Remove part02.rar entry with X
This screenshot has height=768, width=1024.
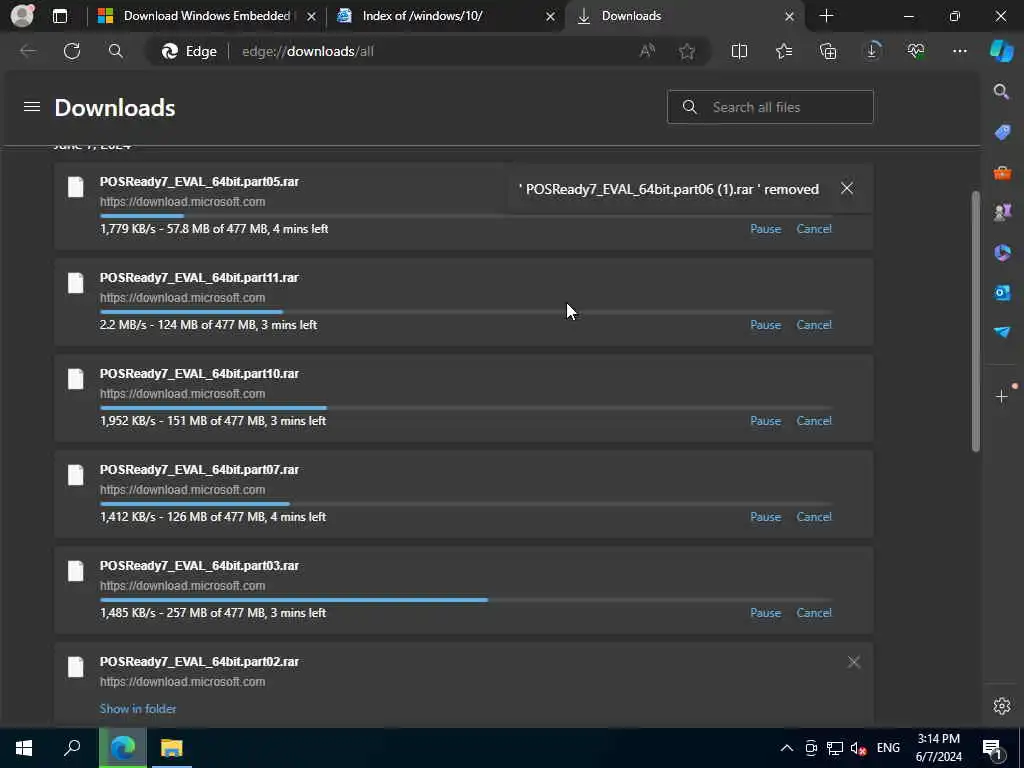coord(854,662)
